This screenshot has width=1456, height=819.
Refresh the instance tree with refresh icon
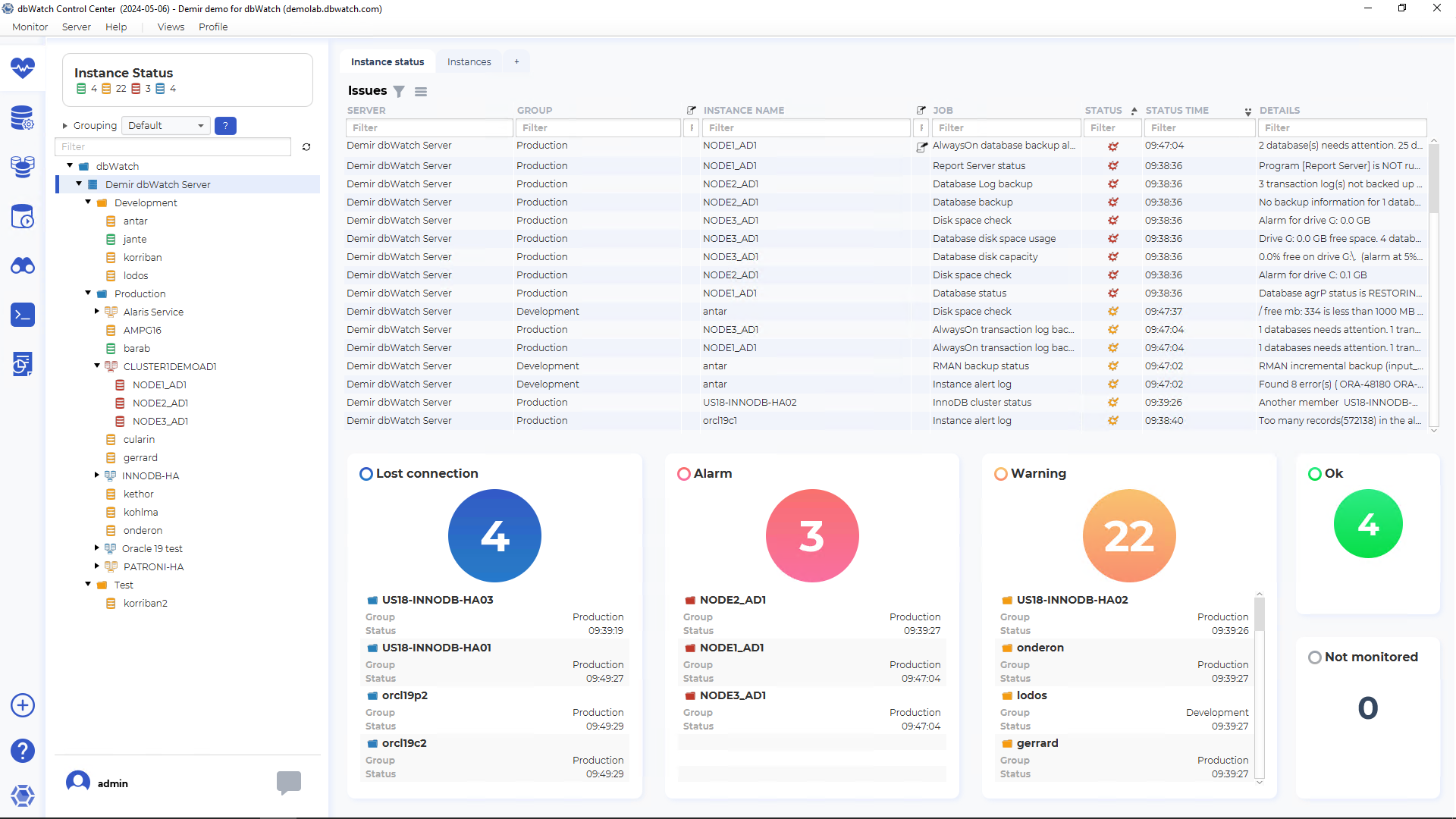(306, 146)
